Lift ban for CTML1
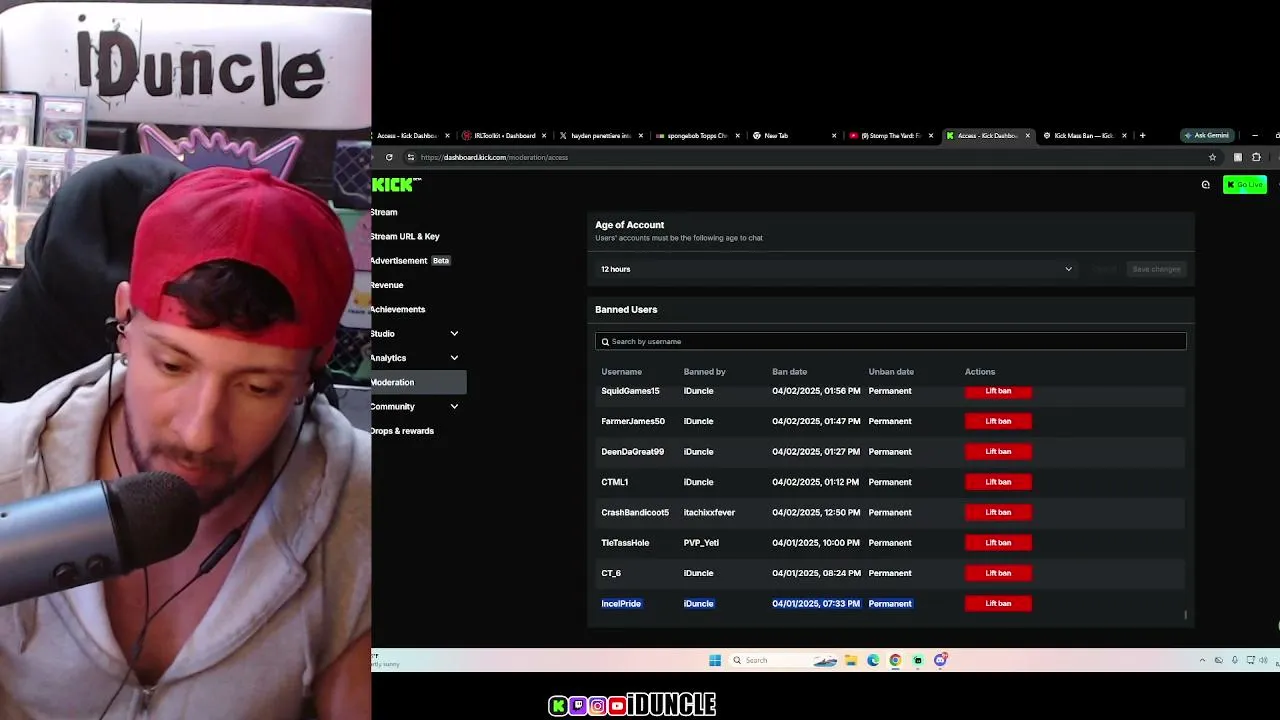Viewport: 1280px width, 720px height. coord(998,482)
